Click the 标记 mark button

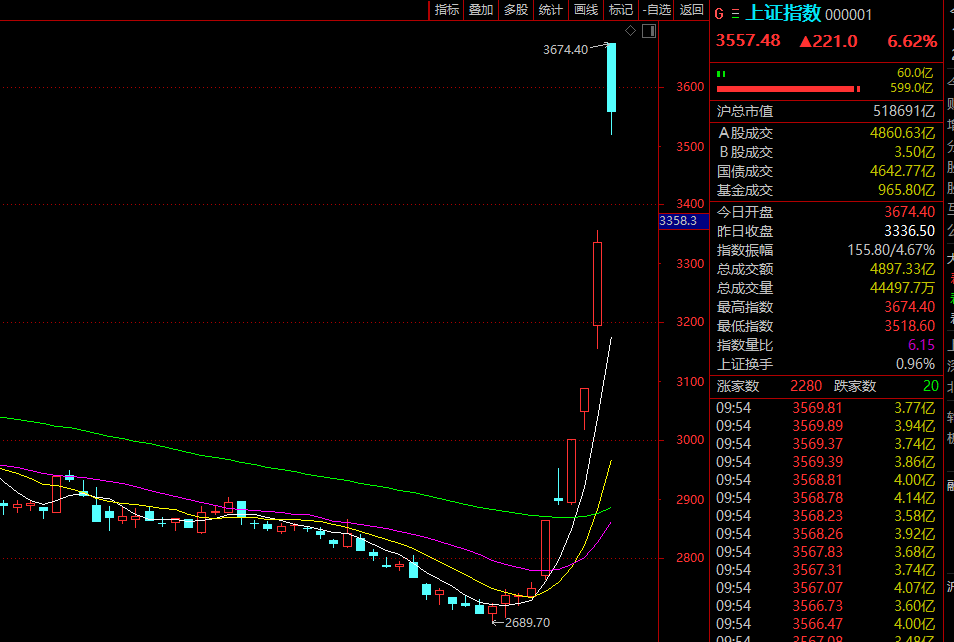point(621,10)
